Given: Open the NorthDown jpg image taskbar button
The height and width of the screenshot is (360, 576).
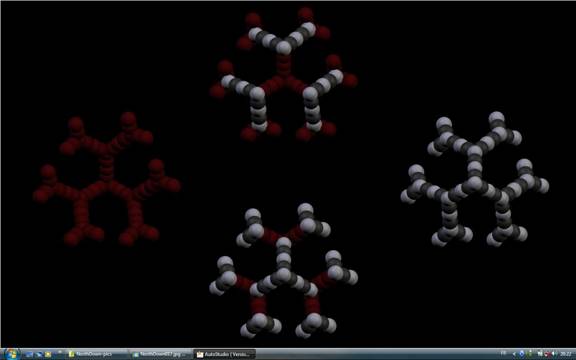Looking at the screenshot, I should [161, 354].
